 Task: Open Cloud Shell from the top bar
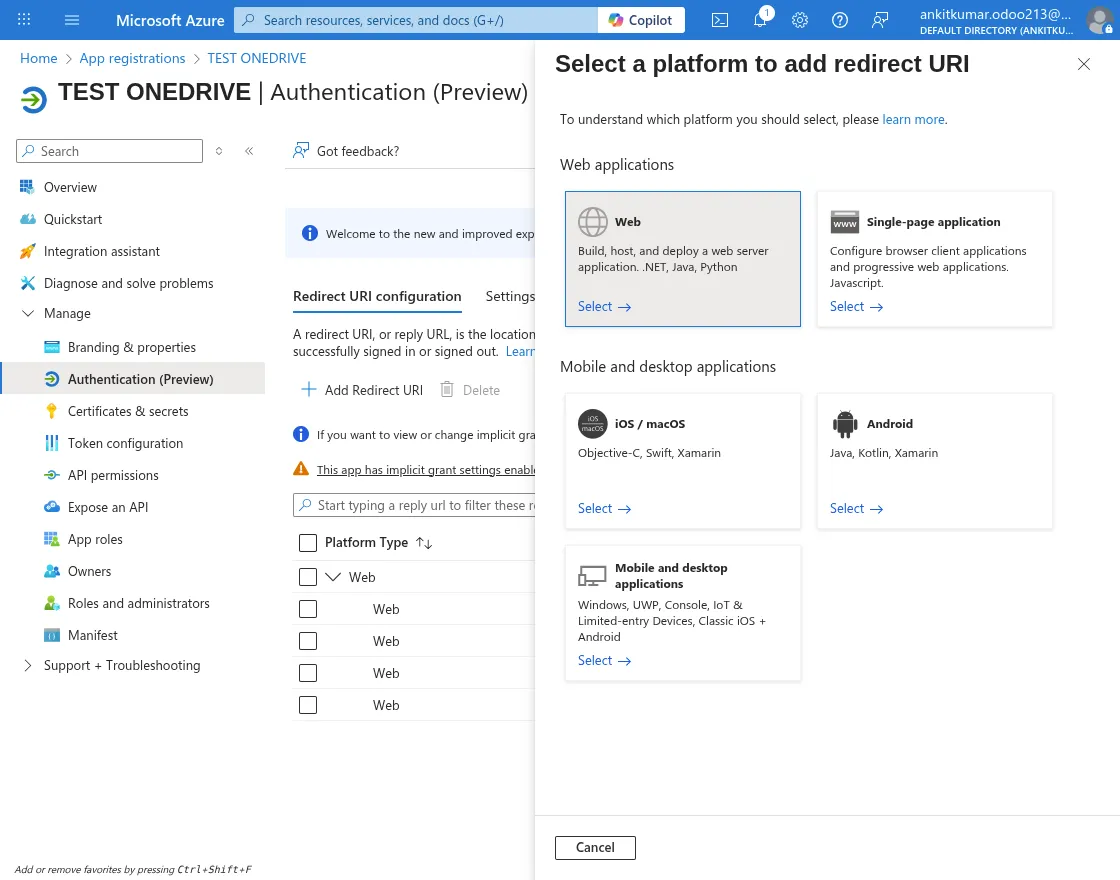click(720, 20)
